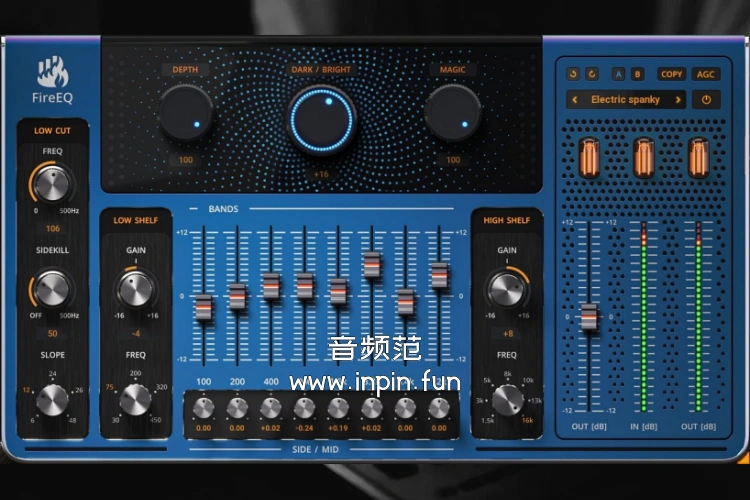
Task: Go to previous preset with left arrow
Action: coord(575,100)
